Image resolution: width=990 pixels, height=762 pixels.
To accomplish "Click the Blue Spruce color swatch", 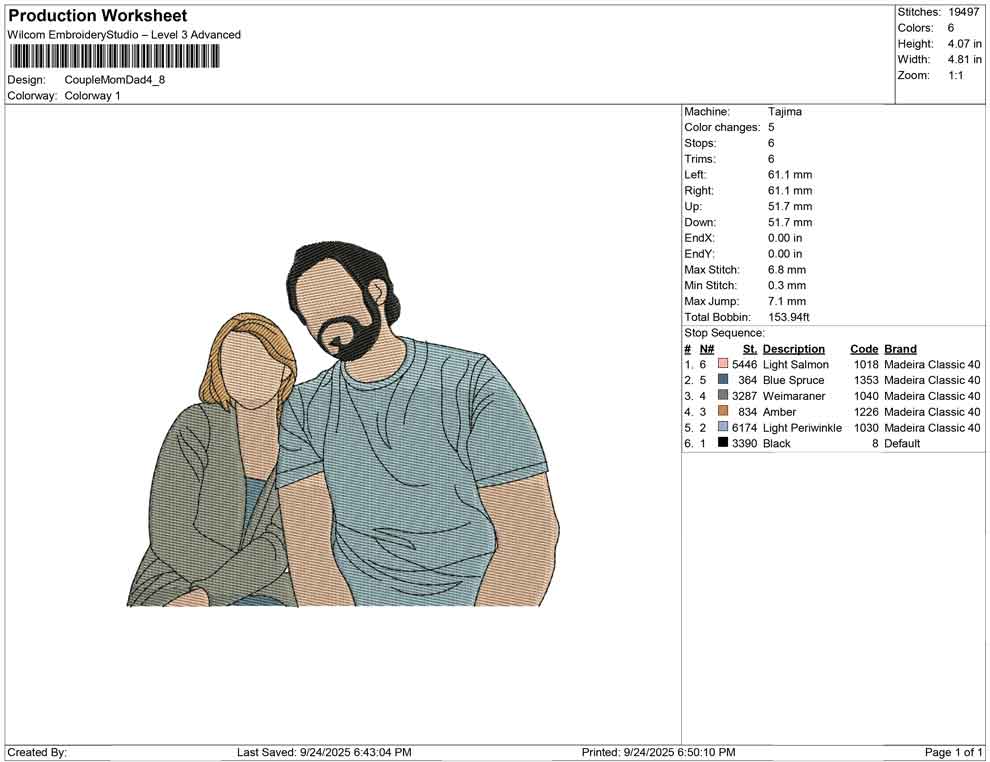I will pyautogui.click(x=723, y=379).
